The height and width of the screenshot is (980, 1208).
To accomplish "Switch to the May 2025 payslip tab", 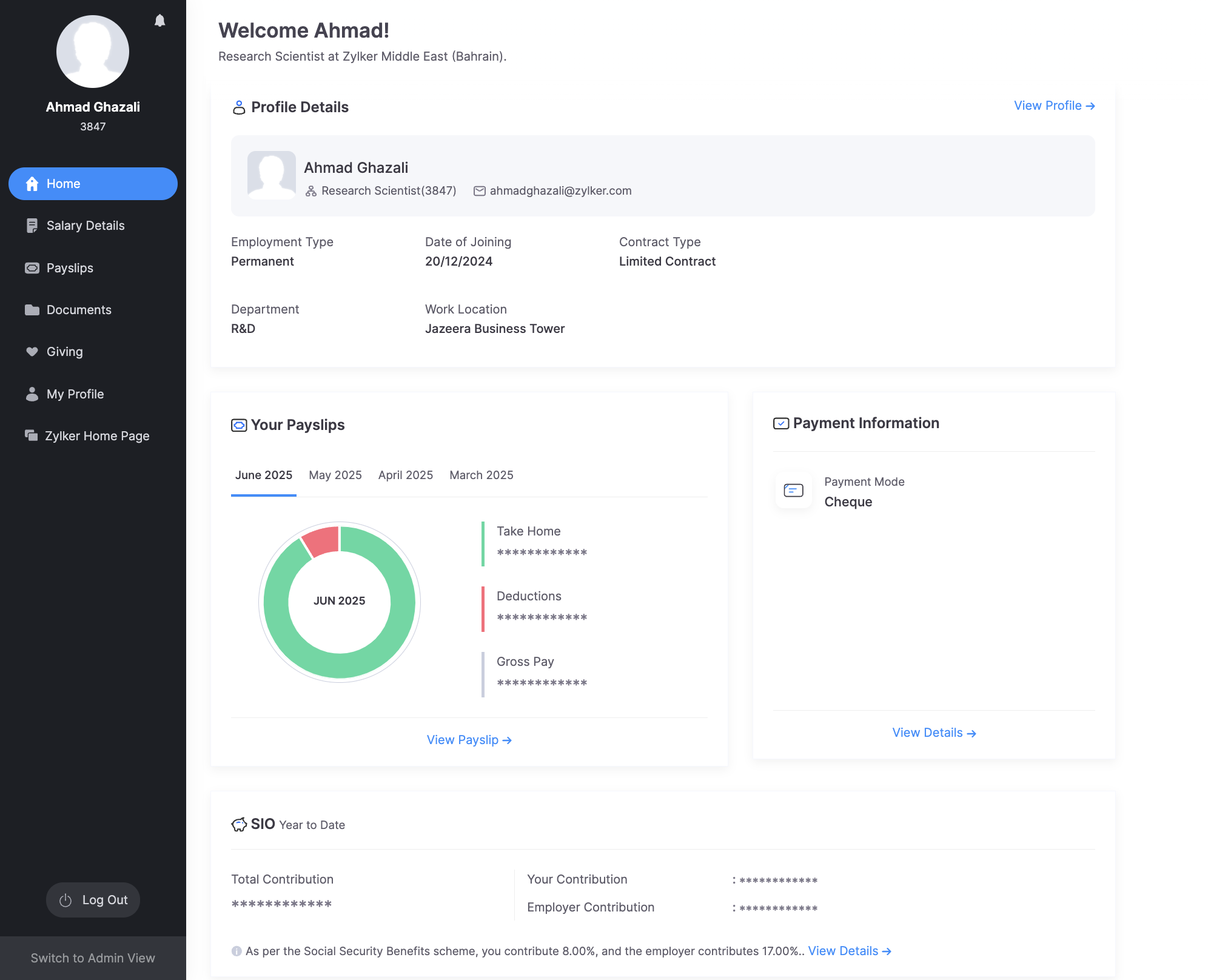I will click(x=335, y=475).
